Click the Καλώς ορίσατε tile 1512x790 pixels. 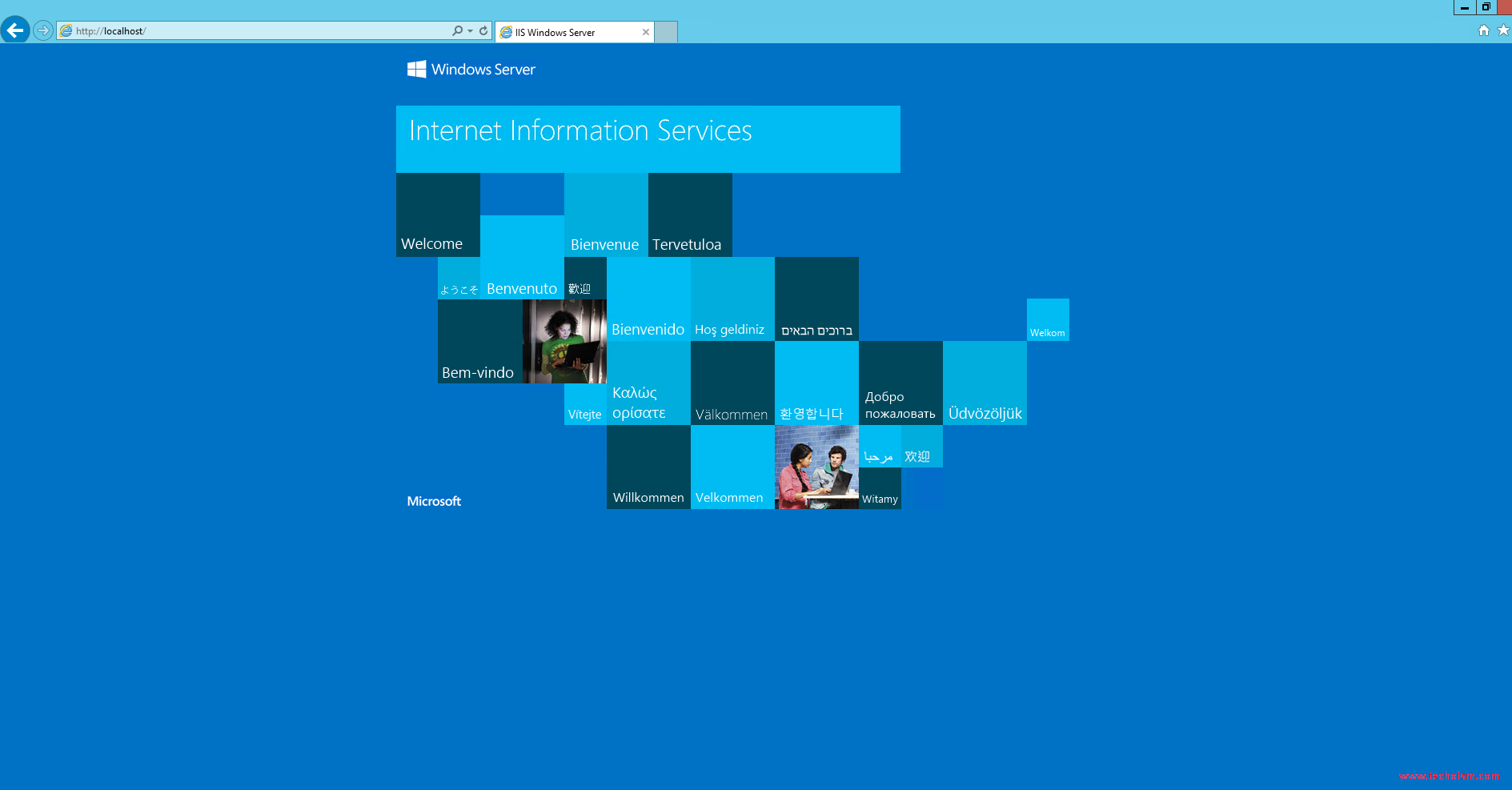[648, 383]
